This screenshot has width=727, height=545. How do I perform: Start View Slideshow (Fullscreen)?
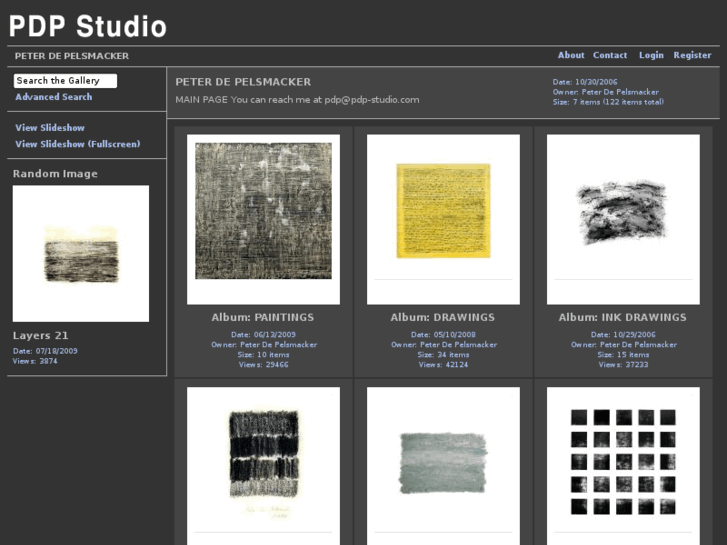tap(78, 144)
